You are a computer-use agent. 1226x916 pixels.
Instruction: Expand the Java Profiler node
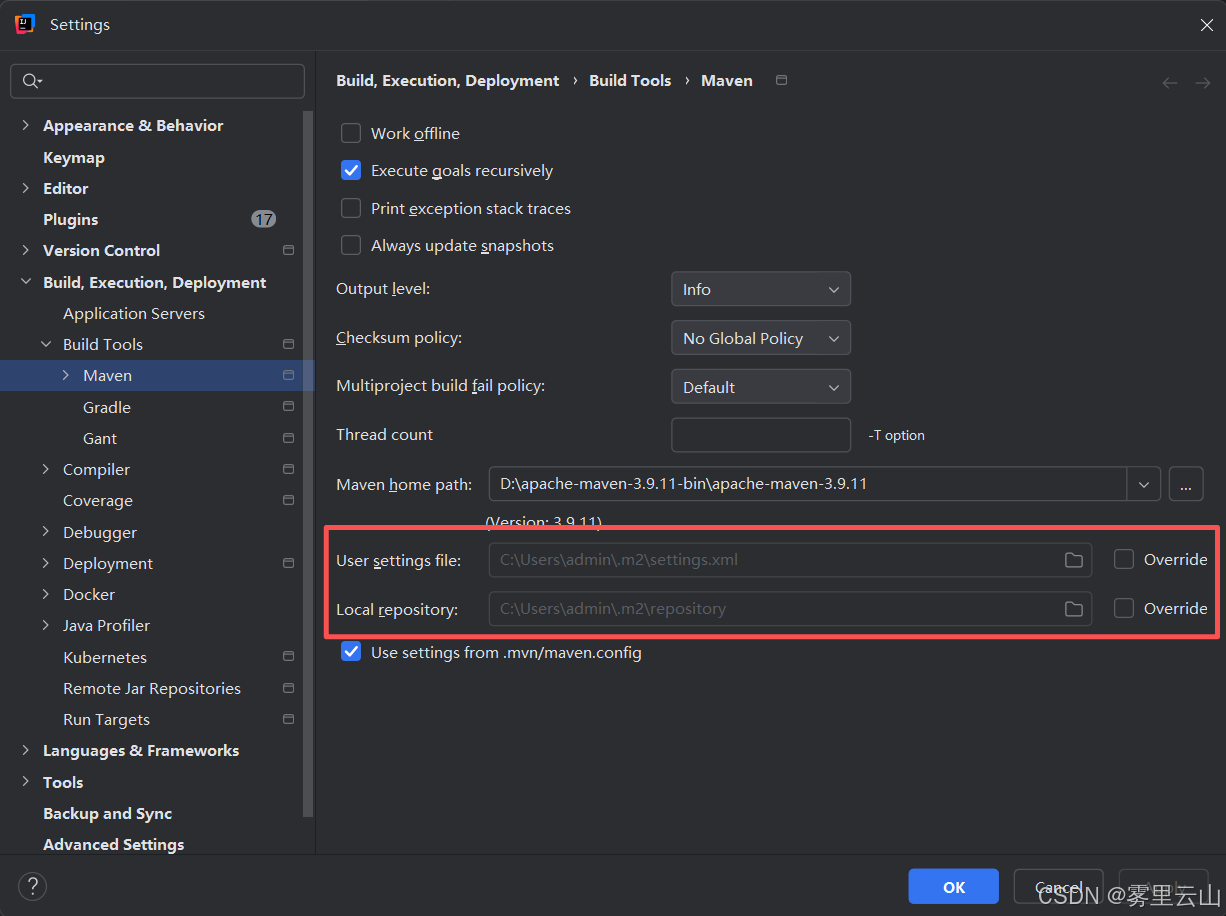[x=46, y=625]
